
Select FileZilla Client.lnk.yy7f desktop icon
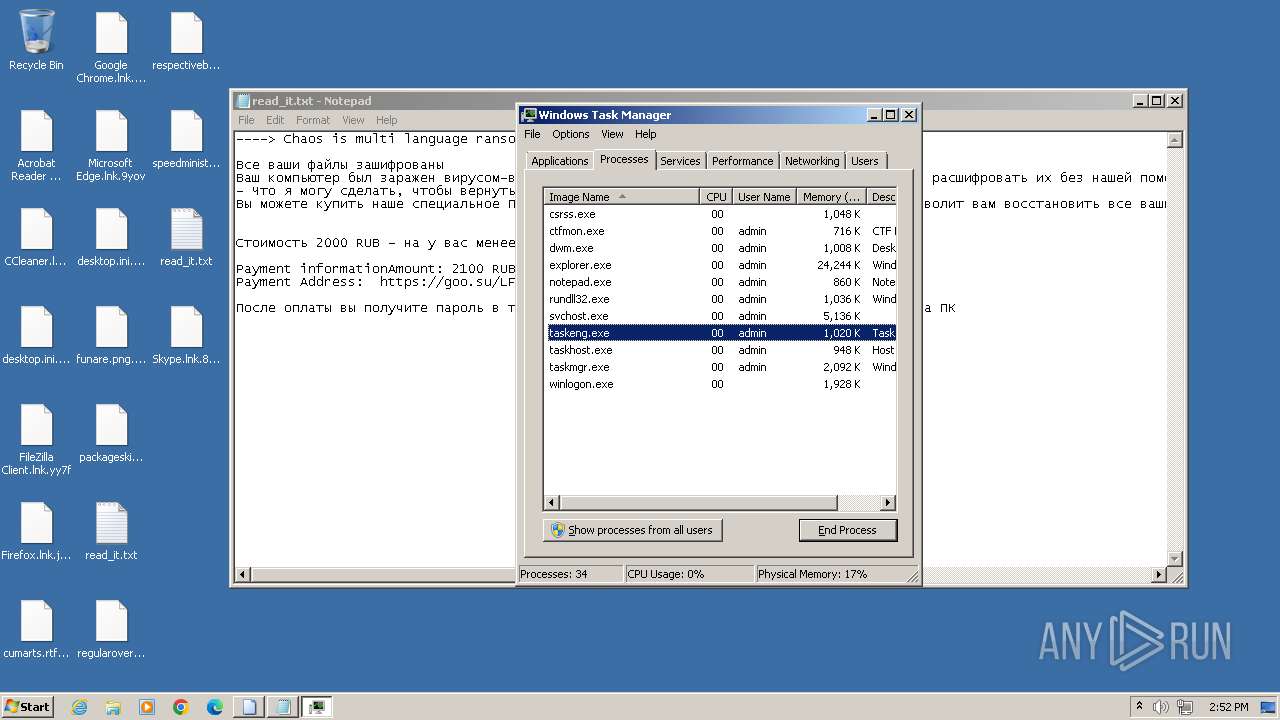pos(36,439)
